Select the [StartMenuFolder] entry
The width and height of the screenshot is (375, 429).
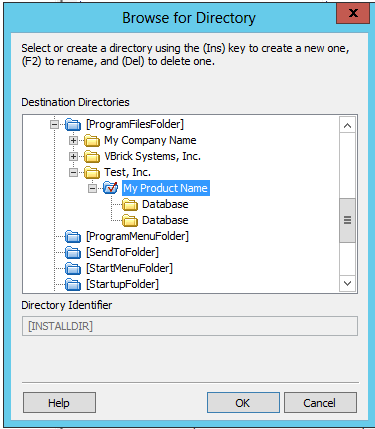pyautogui.click(x=129, y=268)
